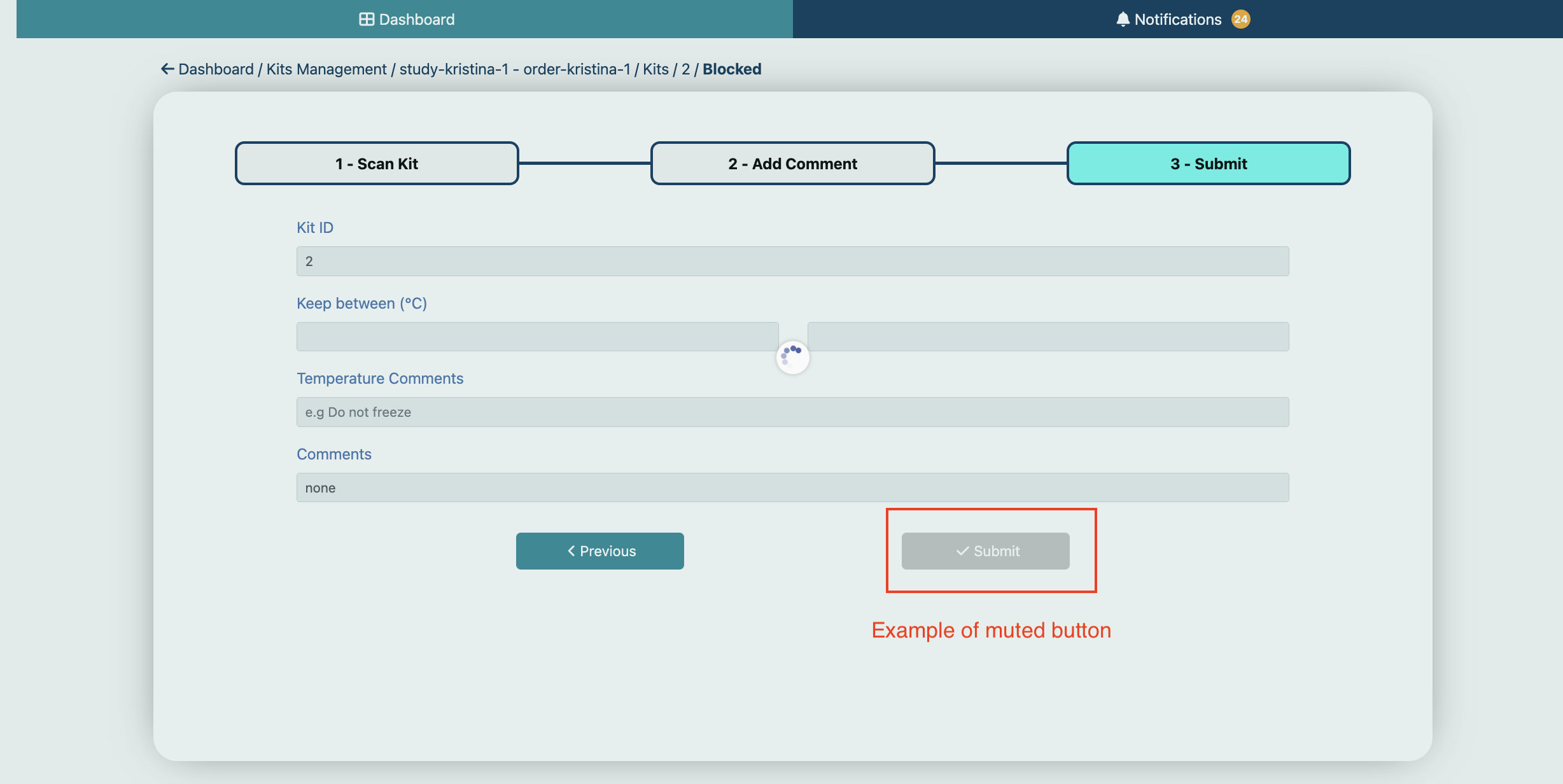Click the Previous button

pyautogui.click(x=600, y=551)
